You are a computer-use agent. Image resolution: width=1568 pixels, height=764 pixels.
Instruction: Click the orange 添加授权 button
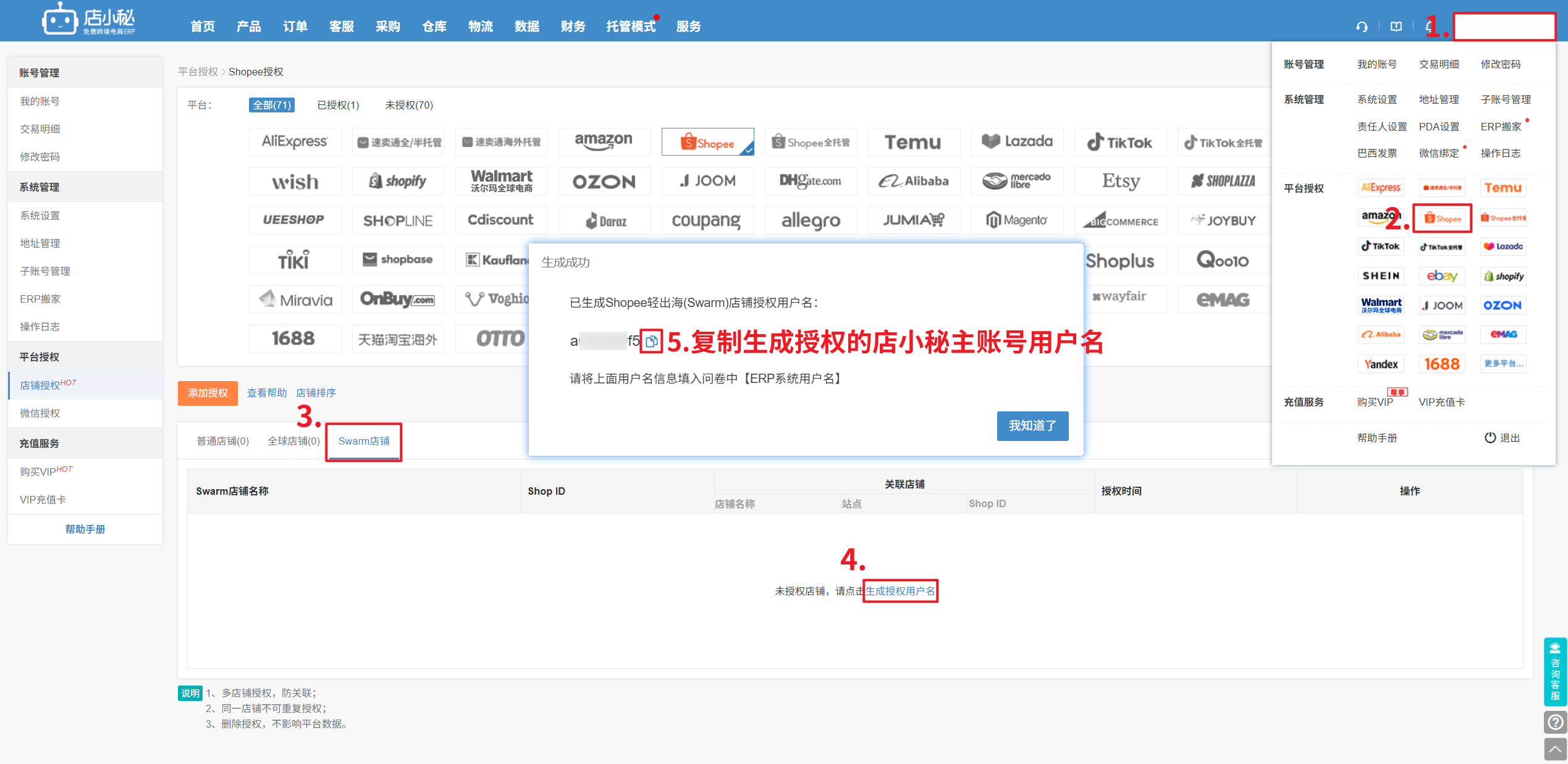point(208,393)
